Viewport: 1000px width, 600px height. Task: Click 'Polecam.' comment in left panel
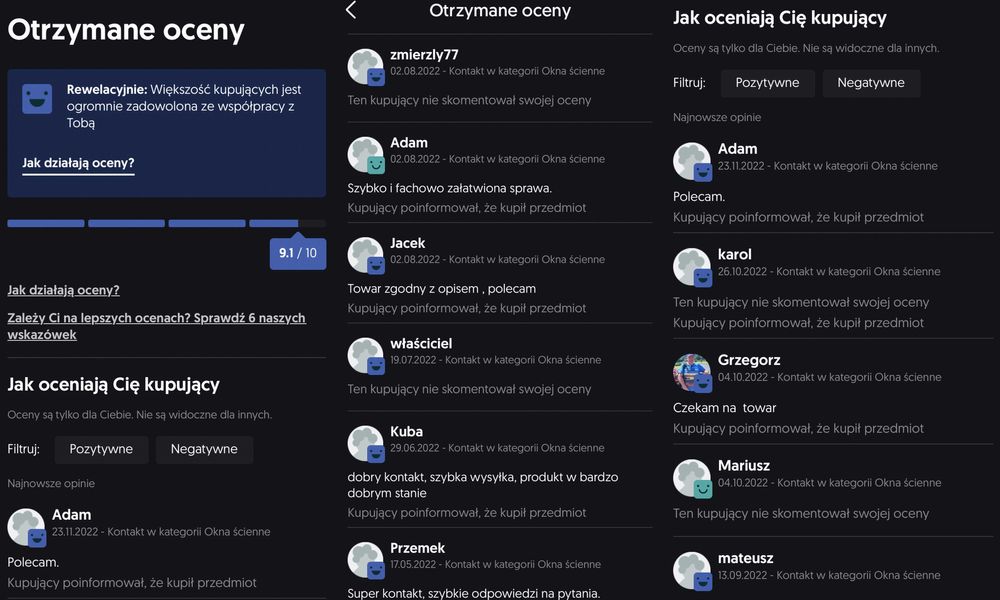[x=33, y=562]
